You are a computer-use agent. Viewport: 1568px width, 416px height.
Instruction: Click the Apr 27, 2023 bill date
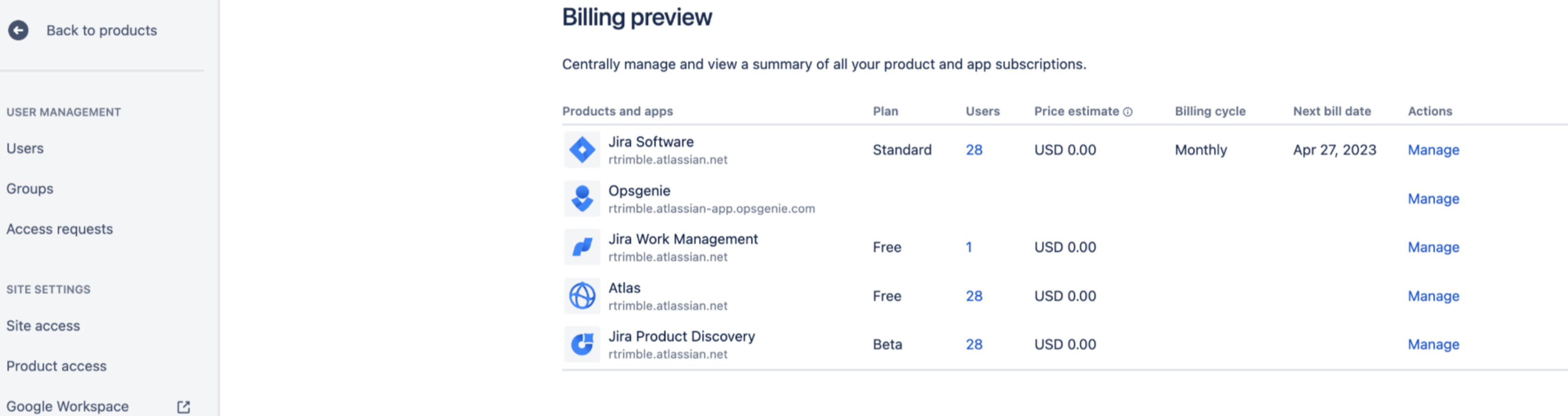click(1334, 150)
